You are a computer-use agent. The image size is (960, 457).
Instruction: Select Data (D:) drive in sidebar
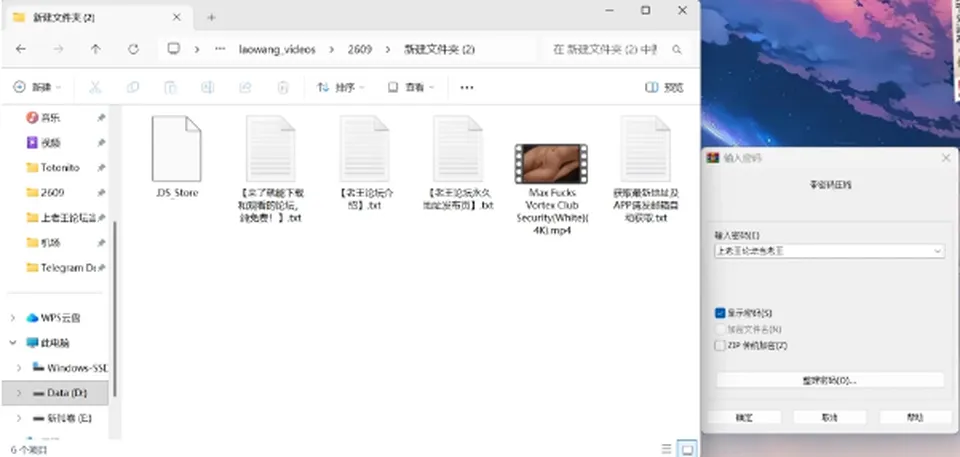pos(55,393)
